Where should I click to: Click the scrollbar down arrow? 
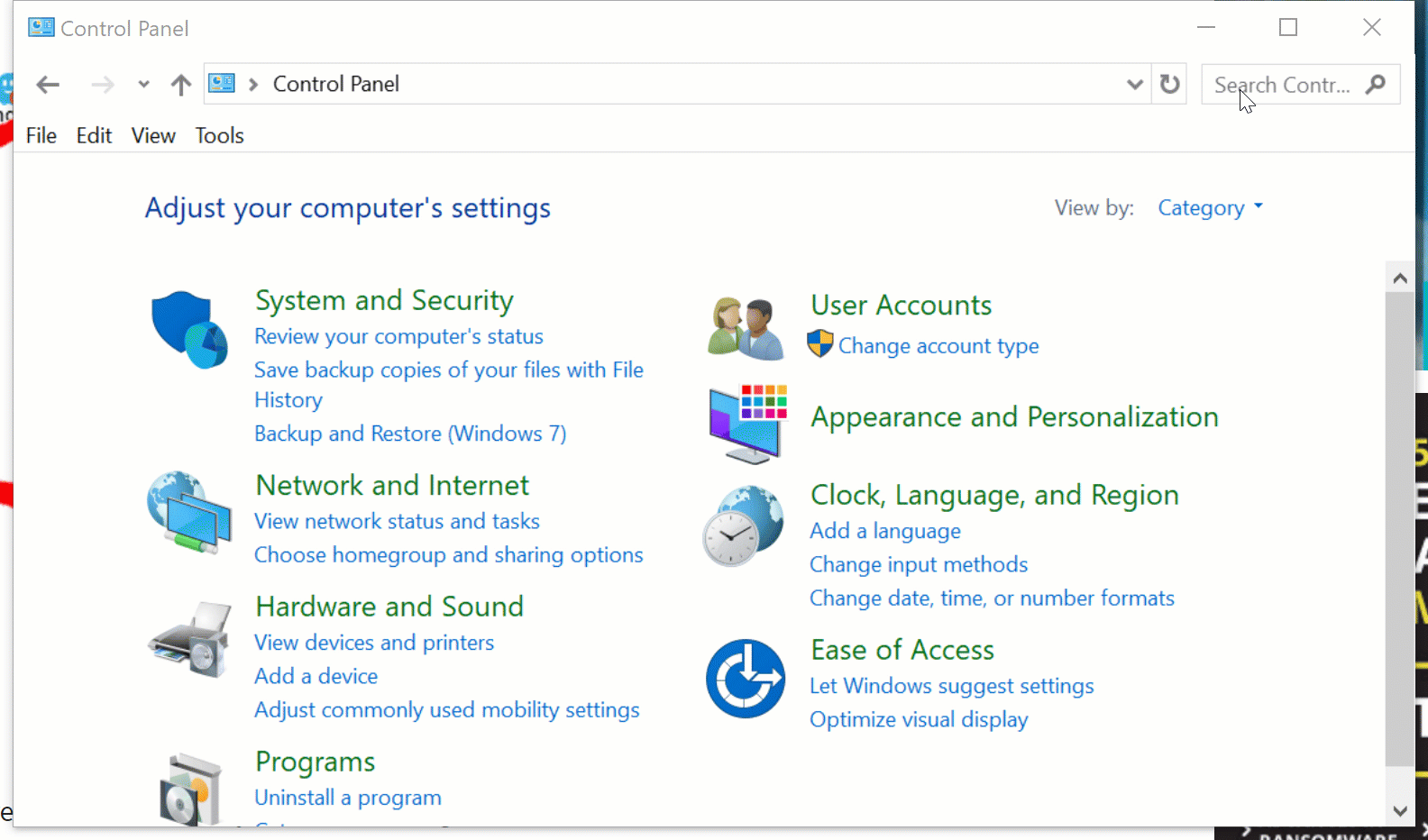click(x=1399, y=810)
